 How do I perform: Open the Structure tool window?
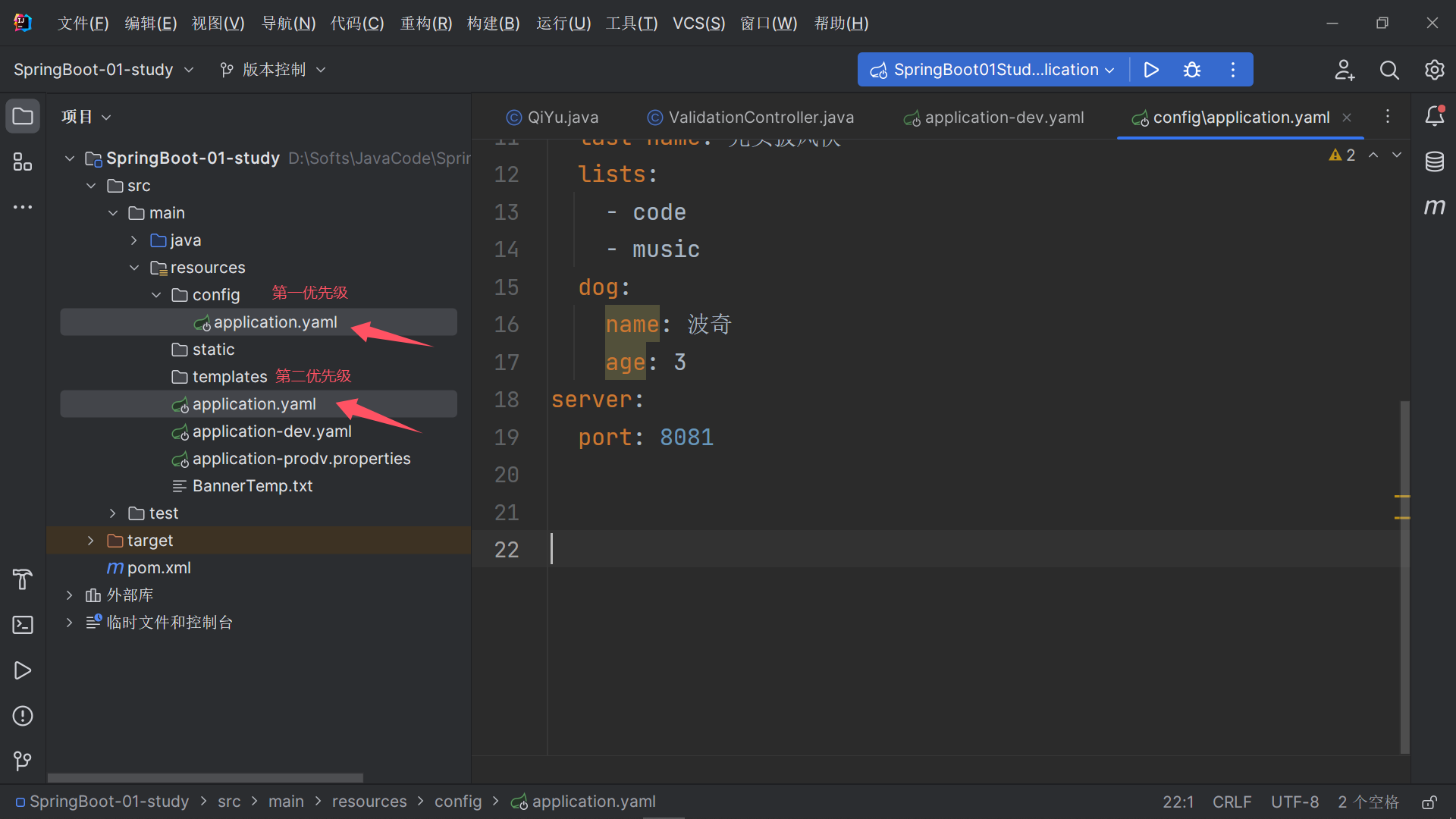23,162
